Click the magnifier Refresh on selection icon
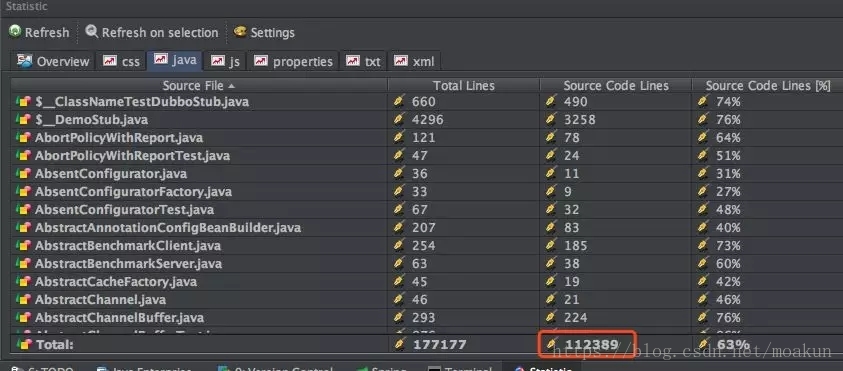The image size is (843, 371). 92,32
